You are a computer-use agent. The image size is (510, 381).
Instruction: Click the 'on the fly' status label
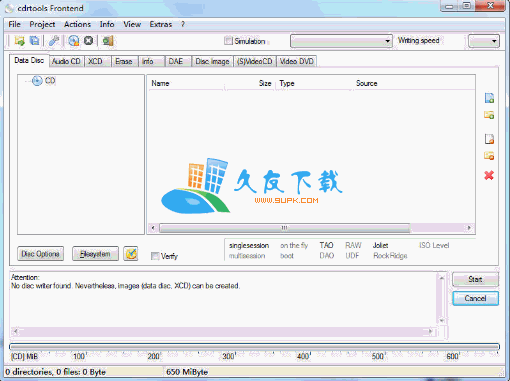(x=294, y=245)
